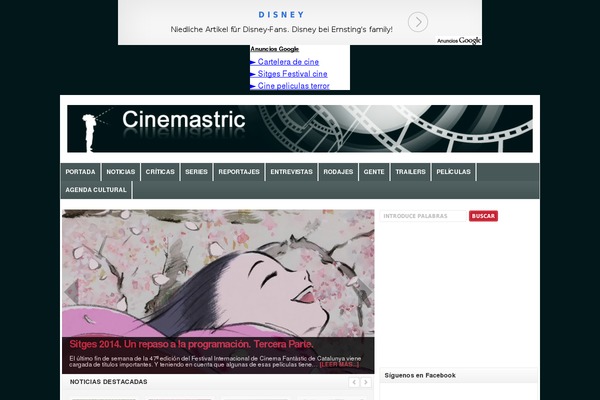Click the Cinemastric header banner logo
Image resolution: width=600 pixels, height=400 pixels.
point(300,129)
